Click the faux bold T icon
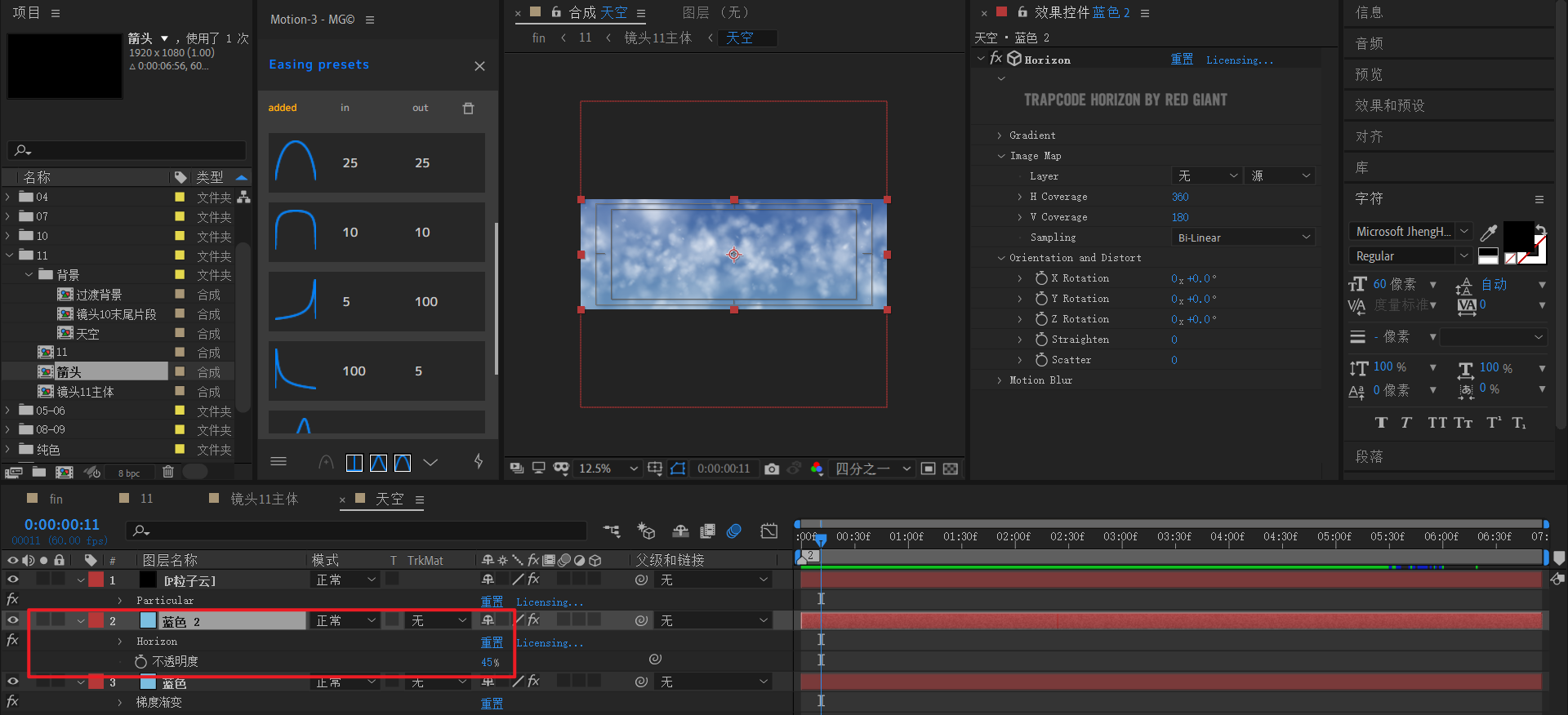Screen dimensions: 1568x715 pyautogui.click(x=1381, y=422)
